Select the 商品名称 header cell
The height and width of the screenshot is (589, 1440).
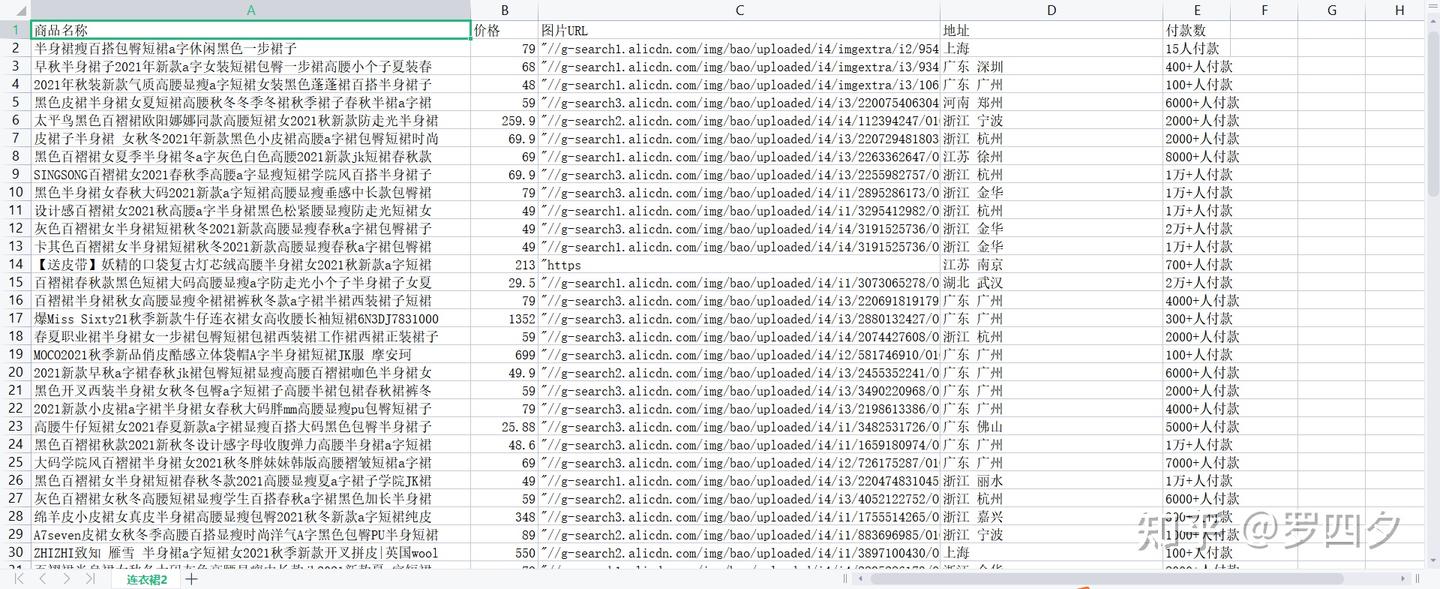coord(251,30)
